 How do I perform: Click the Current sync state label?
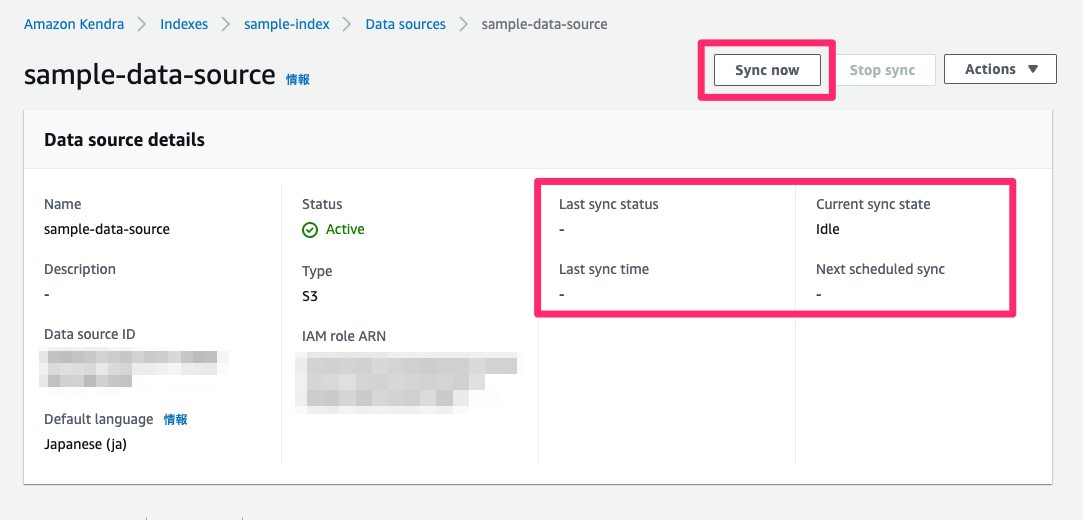click(x=873, y=204)
